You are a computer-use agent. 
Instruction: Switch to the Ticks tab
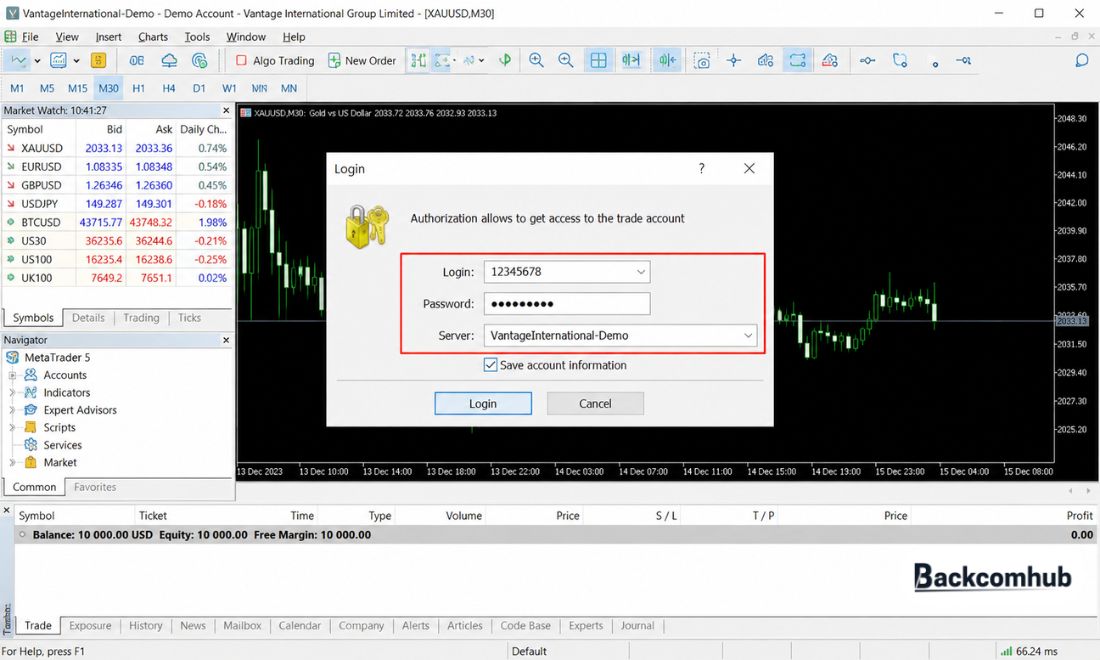189,318
